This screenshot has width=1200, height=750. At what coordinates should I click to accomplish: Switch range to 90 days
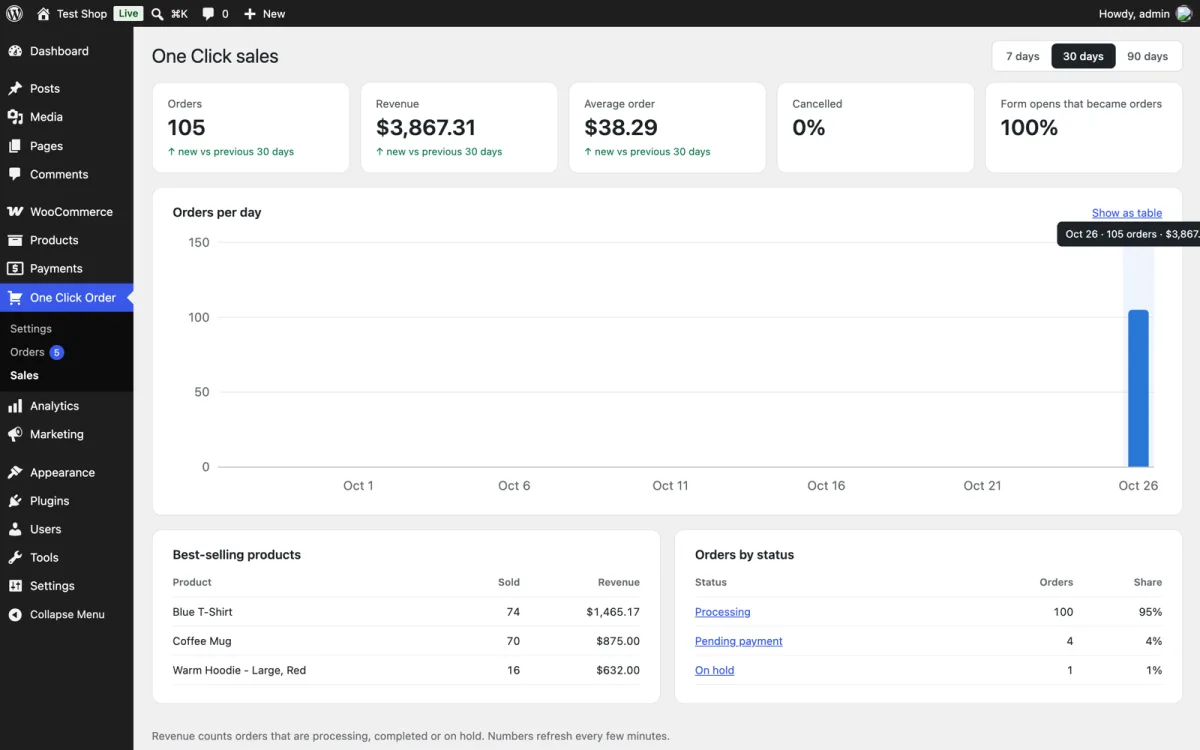[1147, 56]
